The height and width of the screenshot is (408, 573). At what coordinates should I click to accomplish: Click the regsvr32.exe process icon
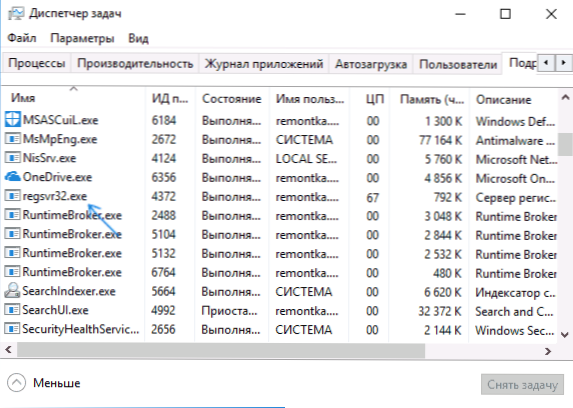coord(12,196)
